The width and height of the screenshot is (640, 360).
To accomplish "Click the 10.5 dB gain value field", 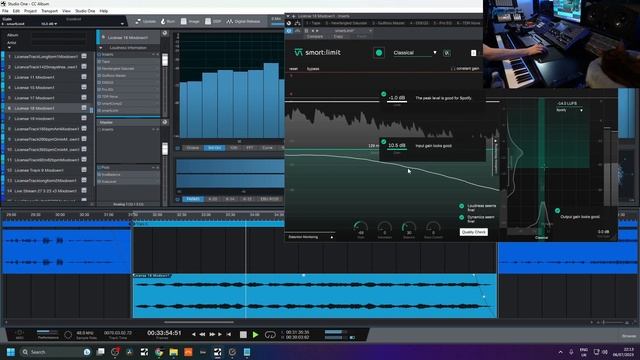I will point(397,145).
